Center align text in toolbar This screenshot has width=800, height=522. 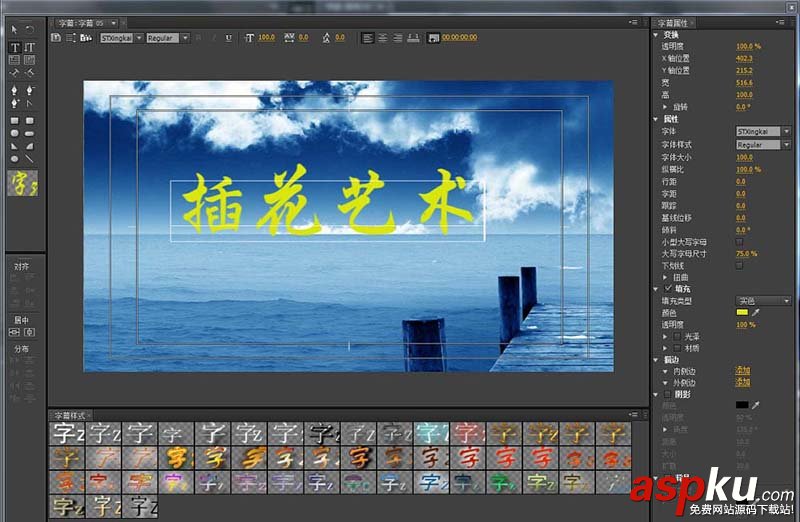(x=383, y=38)
